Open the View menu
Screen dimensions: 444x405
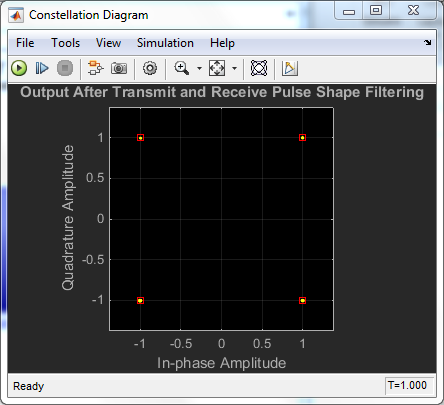[x=108, y=43]
